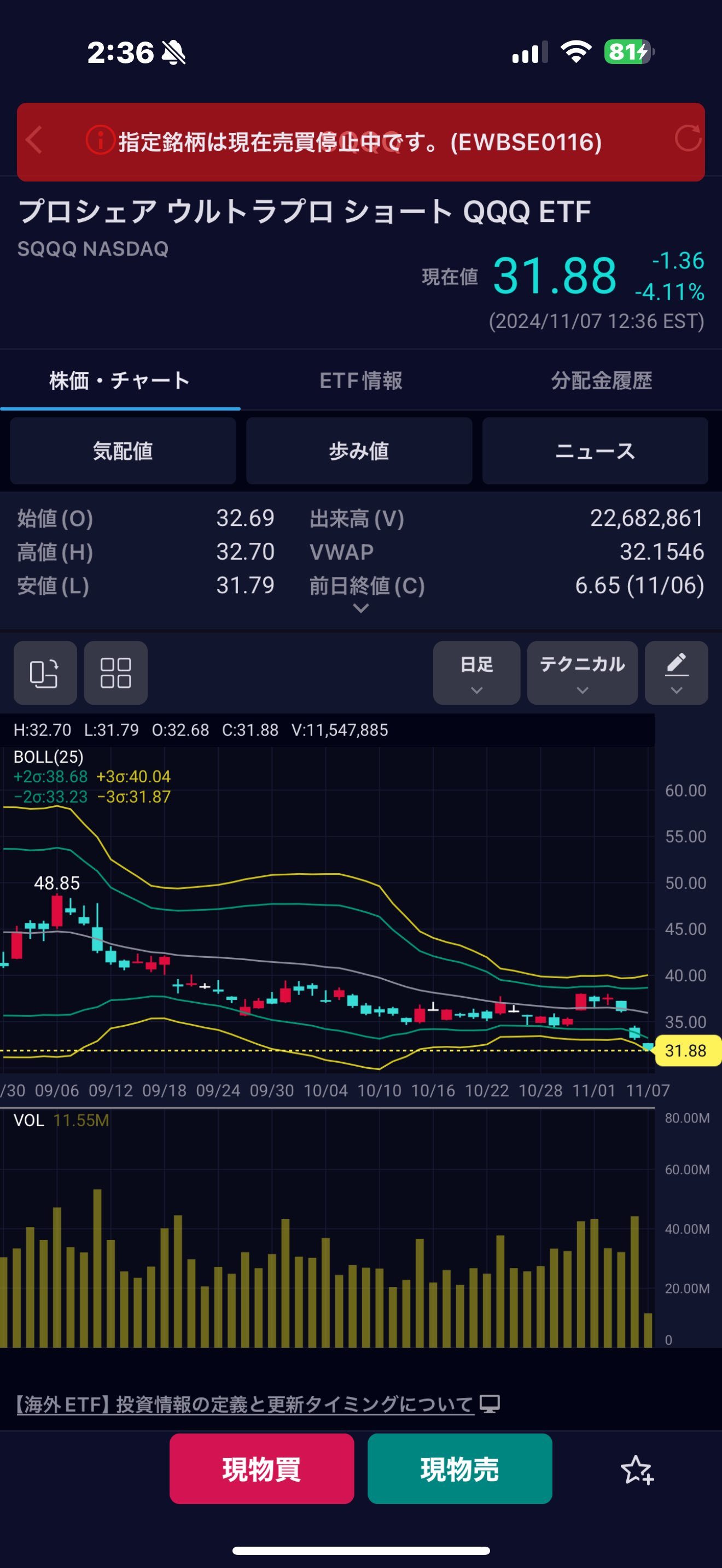This screenshot has width=722, height=1568.
Task: Tap 現物売 sell button
Action: click(459, 1469)
